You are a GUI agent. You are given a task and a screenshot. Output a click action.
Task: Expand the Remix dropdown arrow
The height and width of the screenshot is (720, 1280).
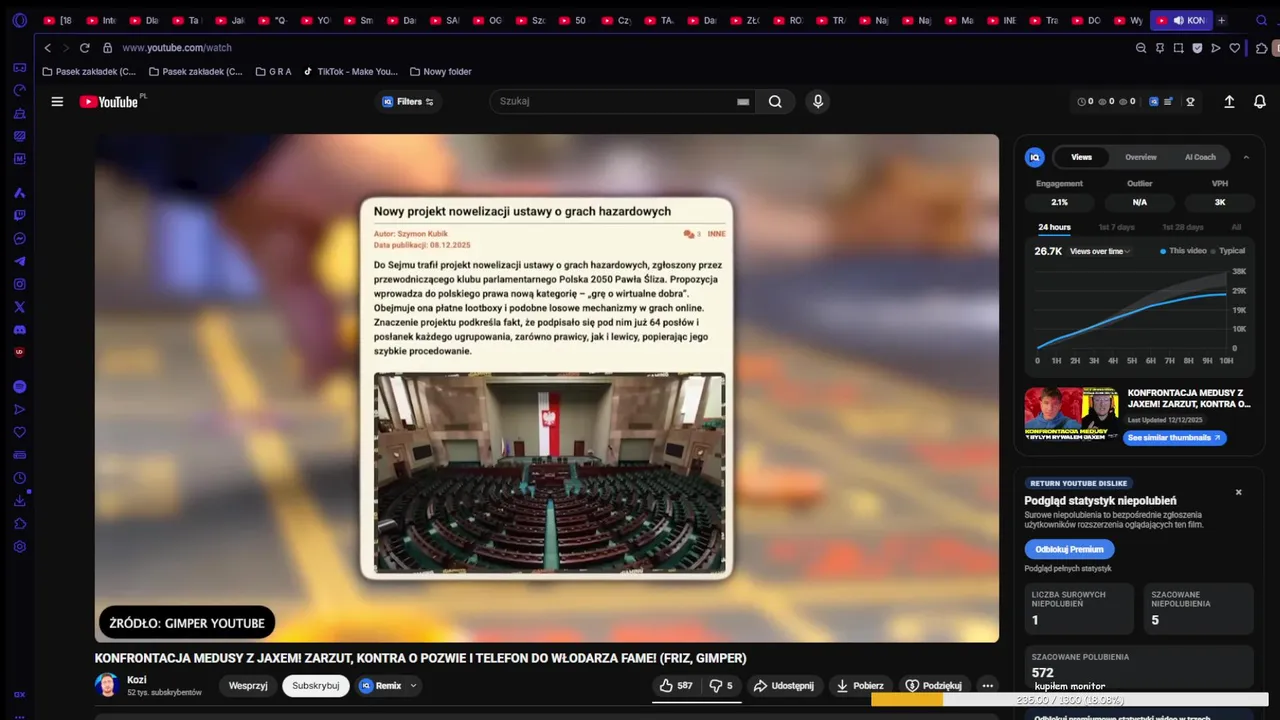[x=413, y=685]
